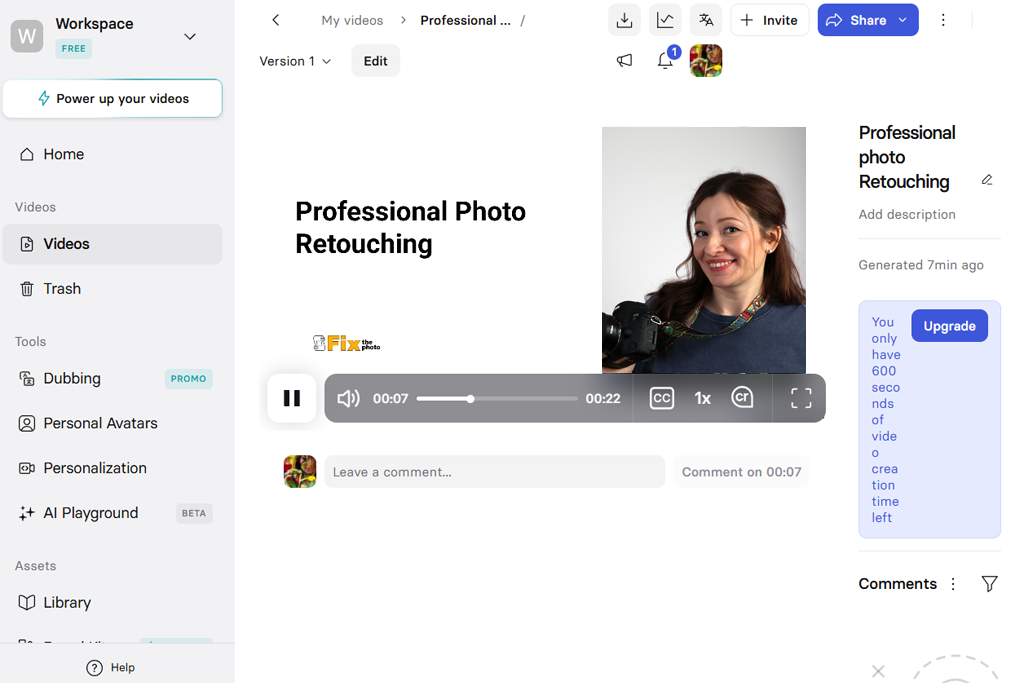Image resolution: width=1024 pixels, height=683 pixels.
Task: Click the megaphone announcements icon
Action: [x=624, y=61]
